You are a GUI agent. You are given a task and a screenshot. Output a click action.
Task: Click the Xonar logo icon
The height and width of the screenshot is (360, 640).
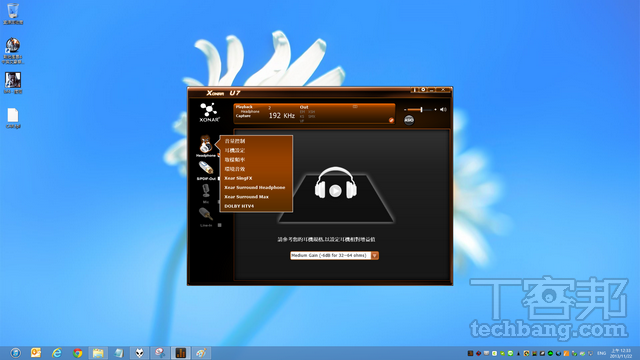click(x=209, y=112)
